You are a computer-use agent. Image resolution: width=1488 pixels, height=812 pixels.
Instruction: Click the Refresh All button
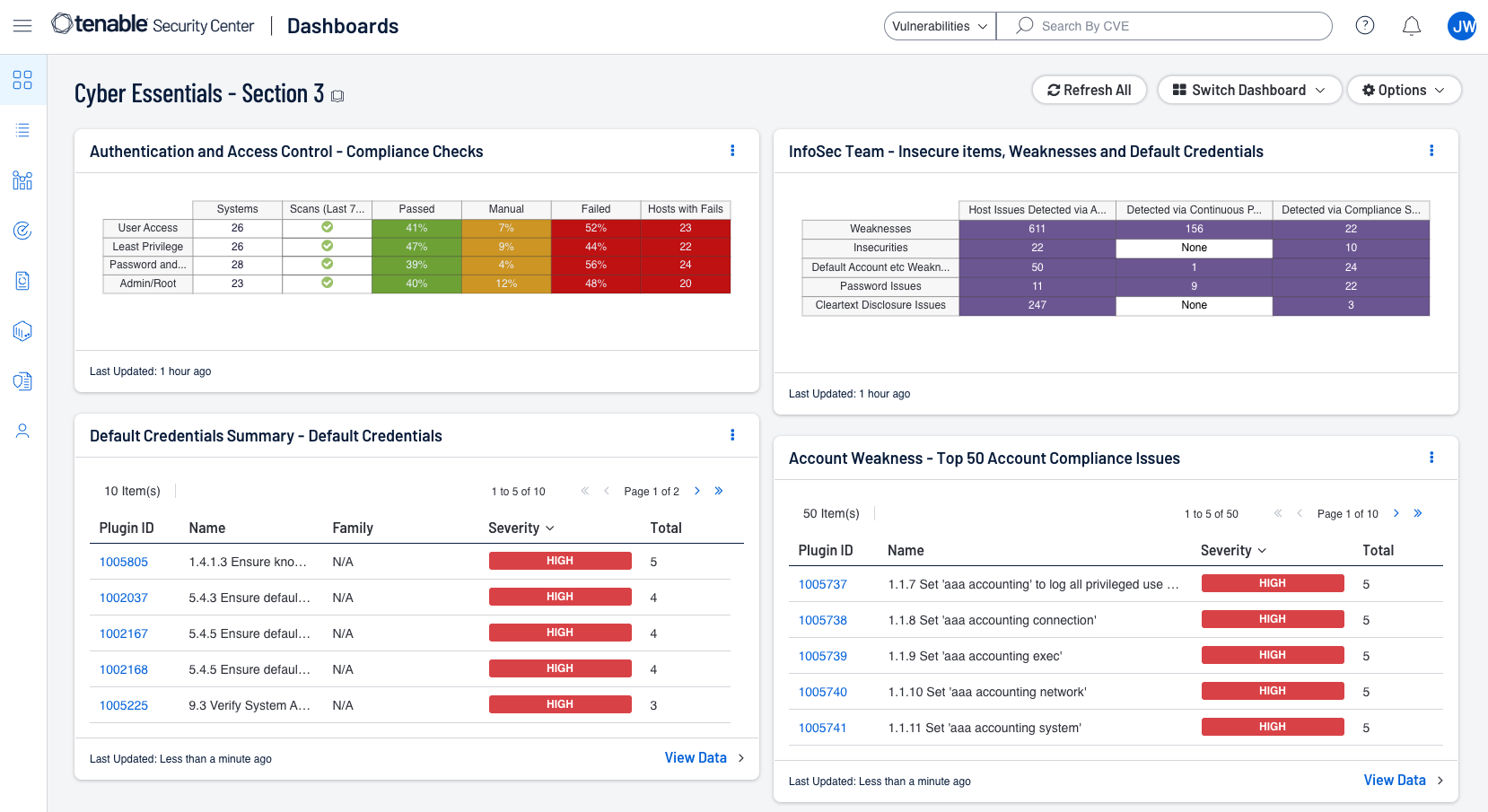[x=1089, y=90]
